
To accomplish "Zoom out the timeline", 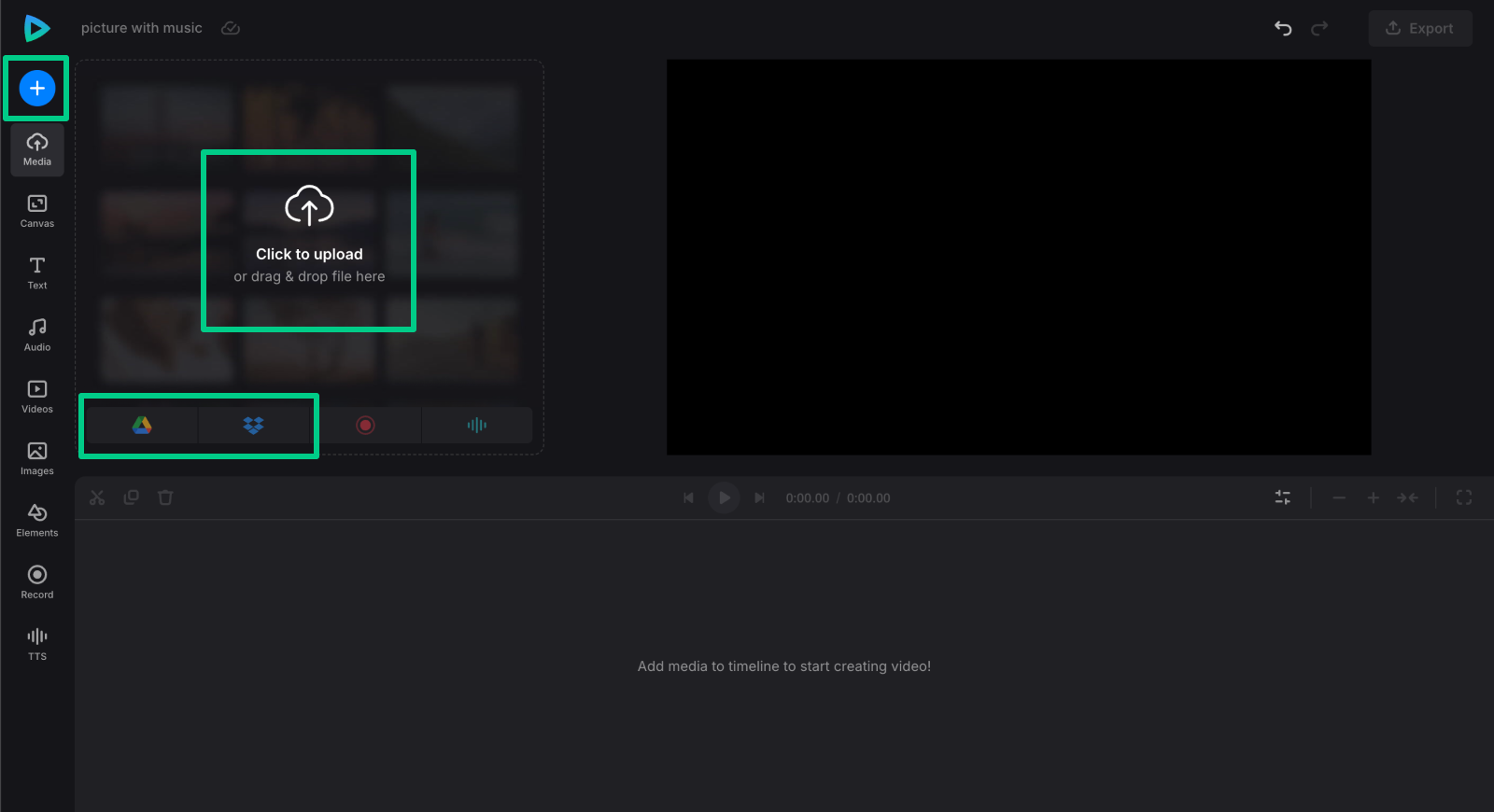I will (x=1339, y=497).
